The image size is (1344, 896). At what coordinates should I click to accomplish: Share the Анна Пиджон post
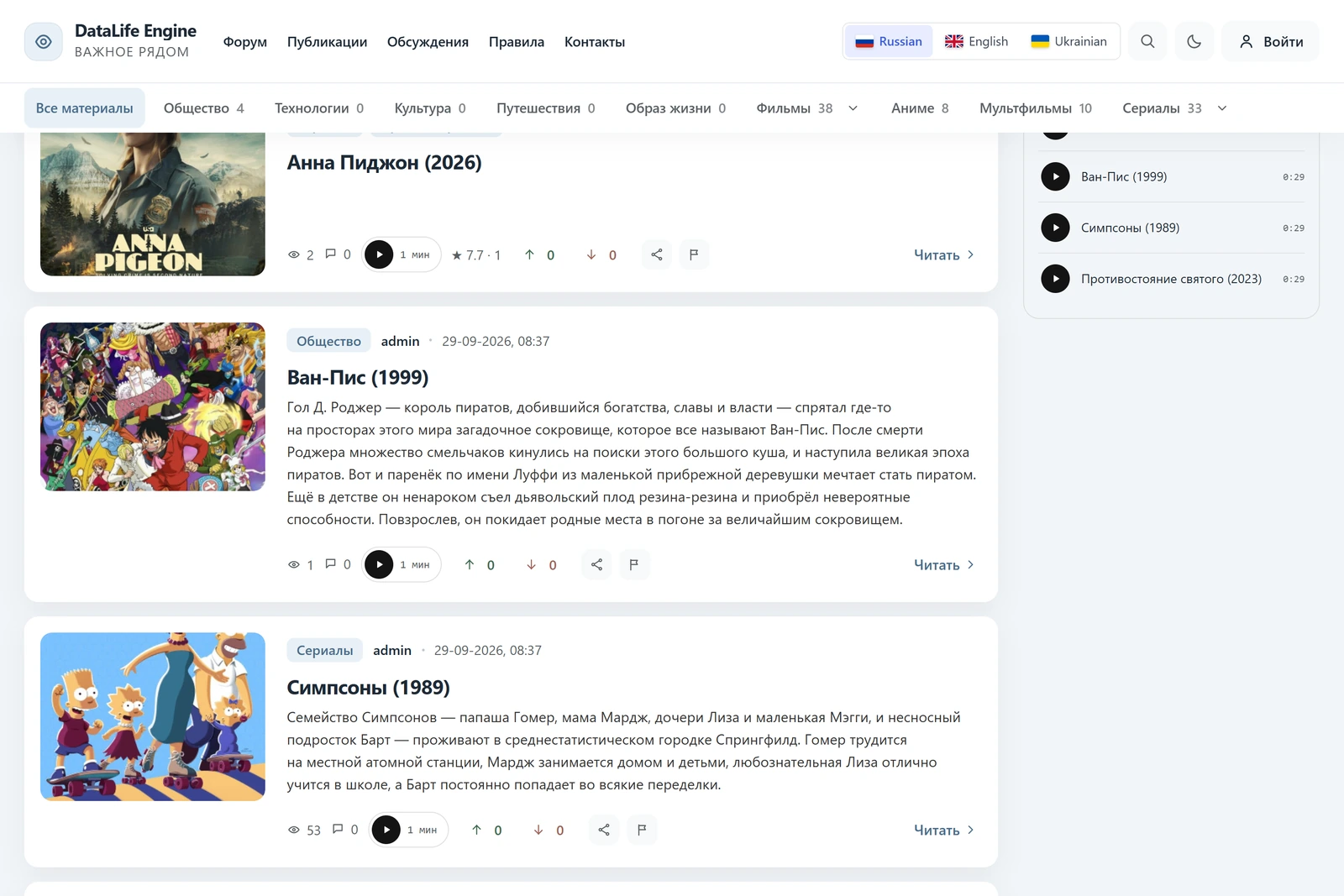[x=657, y=254]
